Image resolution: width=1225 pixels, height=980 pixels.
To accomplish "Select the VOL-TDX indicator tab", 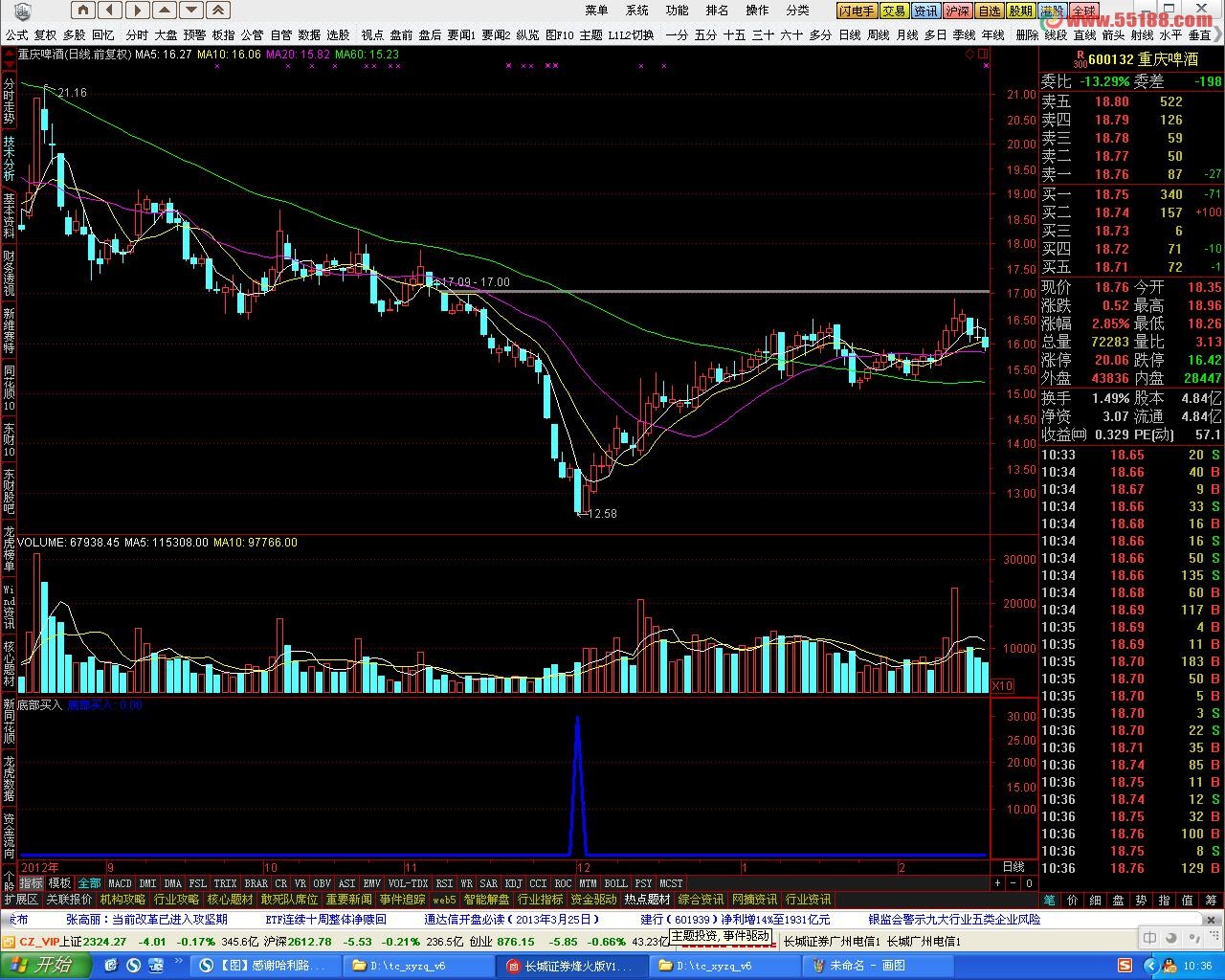I will click(x=409, y=883).
